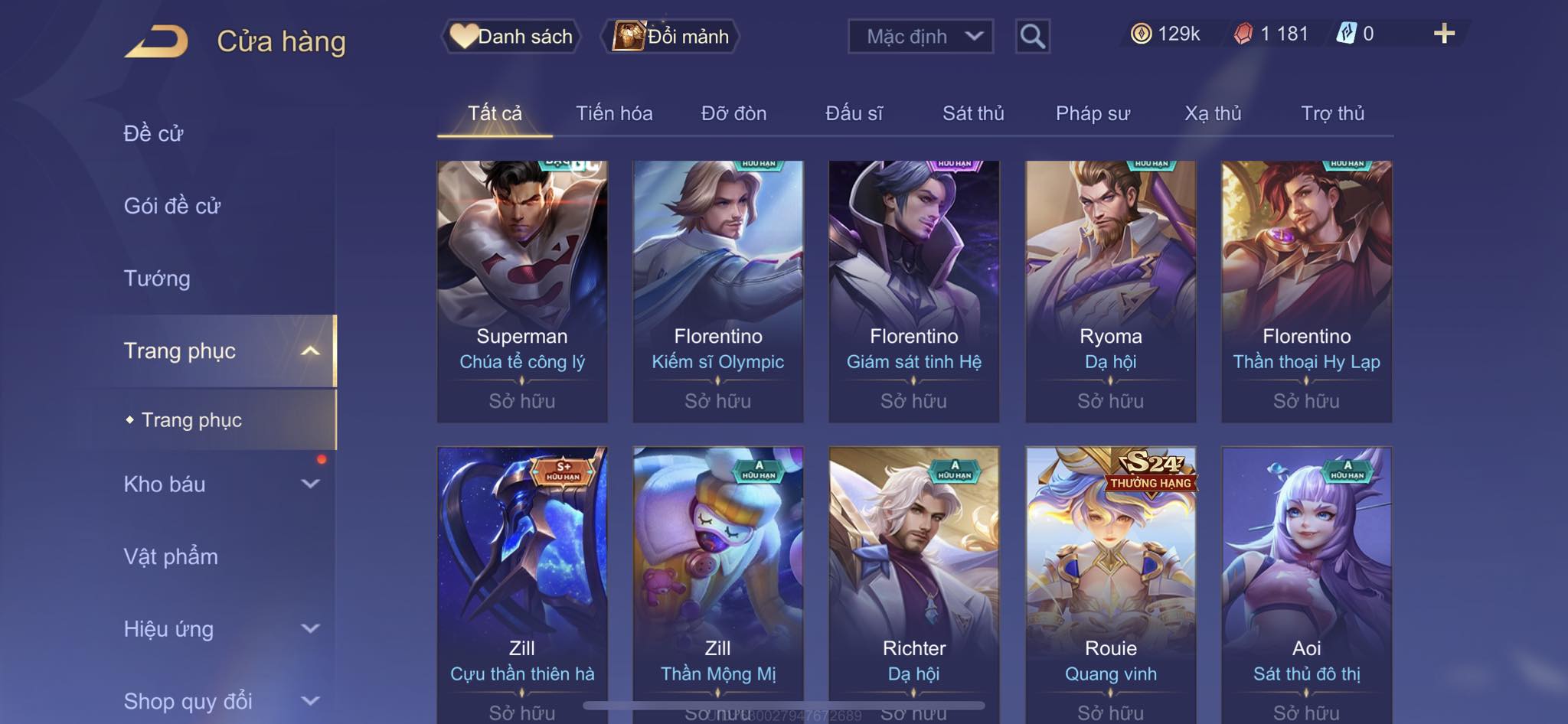The image size is (1568, 724).
Task: Open Đổi mảnh fragment exchange button
Action: (671, 36)
